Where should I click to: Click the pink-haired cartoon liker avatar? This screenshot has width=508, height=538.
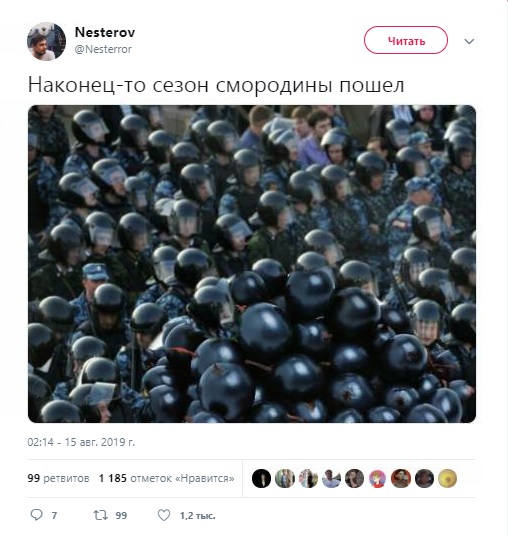pos(377,478)
